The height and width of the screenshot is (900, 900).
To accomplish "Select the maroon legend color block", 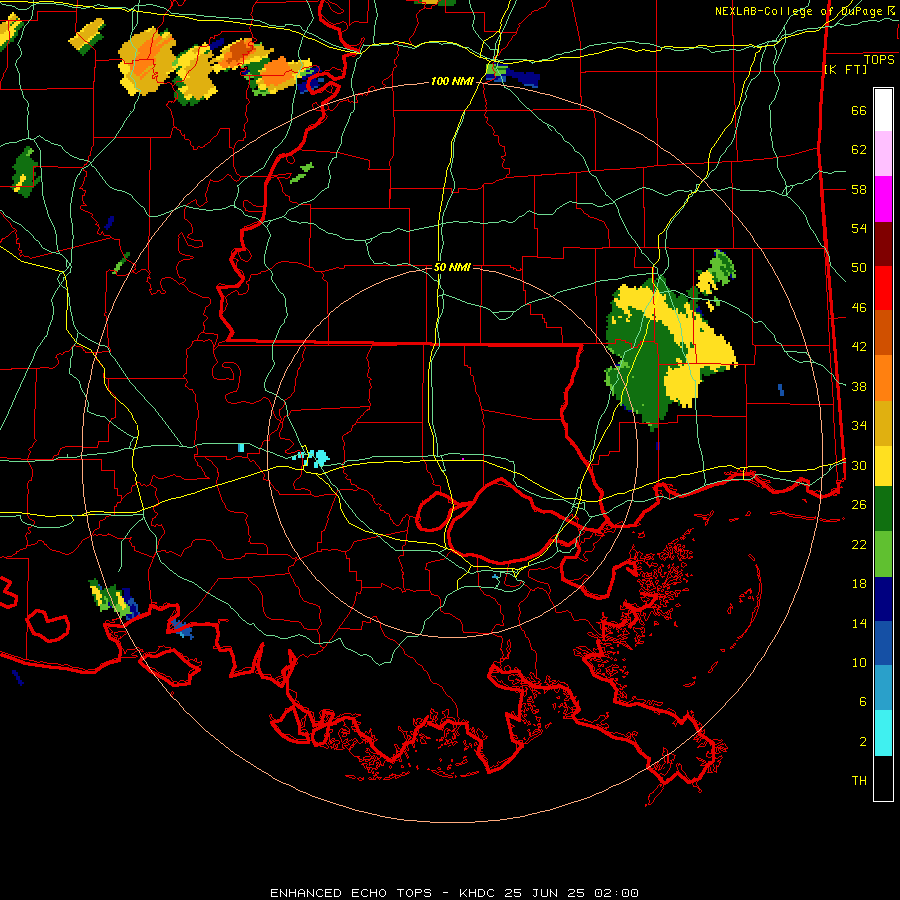I will click(x=883, y=244).
